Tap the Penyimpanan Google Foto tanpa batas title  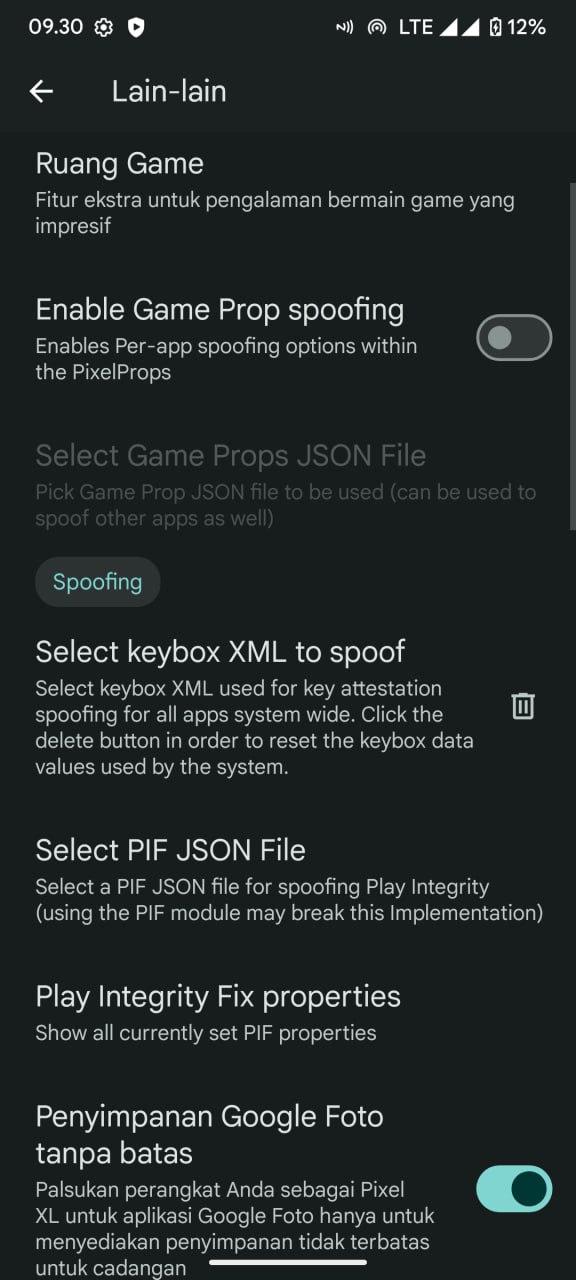(x=210, y=1134)
